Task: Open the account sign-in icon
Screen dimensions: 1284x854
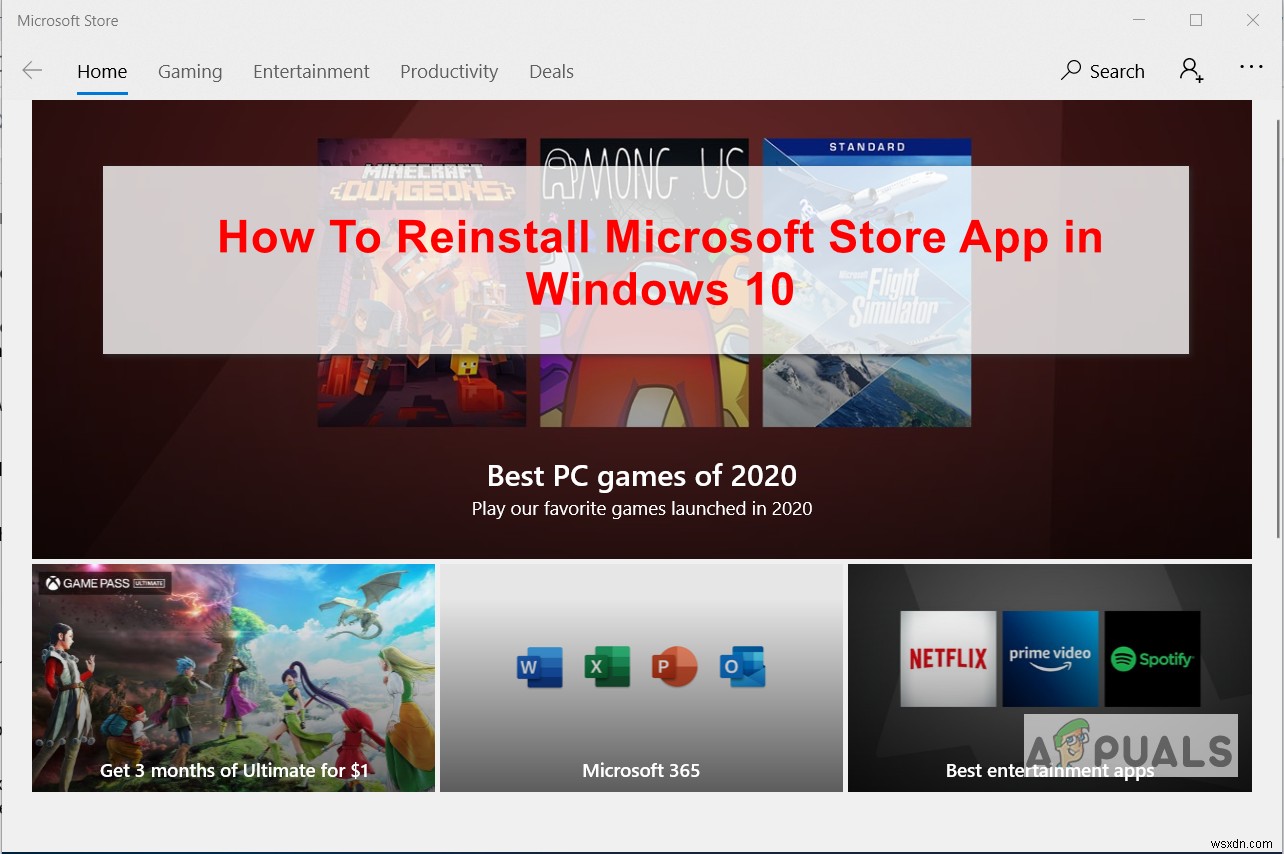Action: pos(1191,70)
